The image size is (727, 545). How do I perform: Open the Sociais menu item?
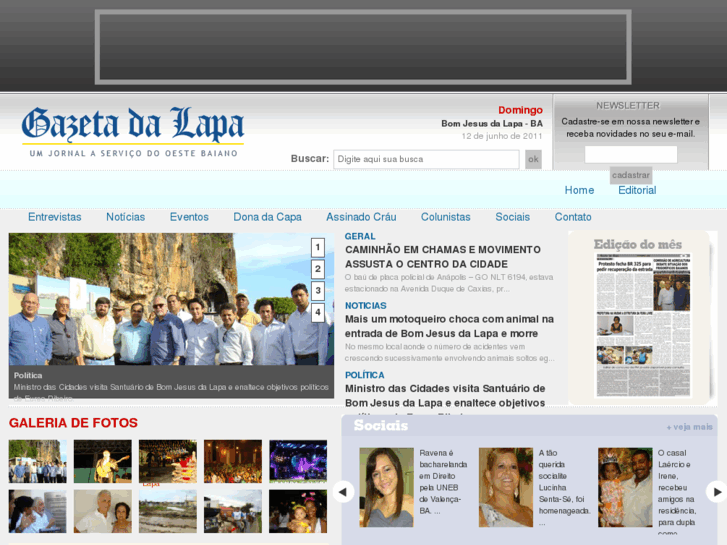512,217
